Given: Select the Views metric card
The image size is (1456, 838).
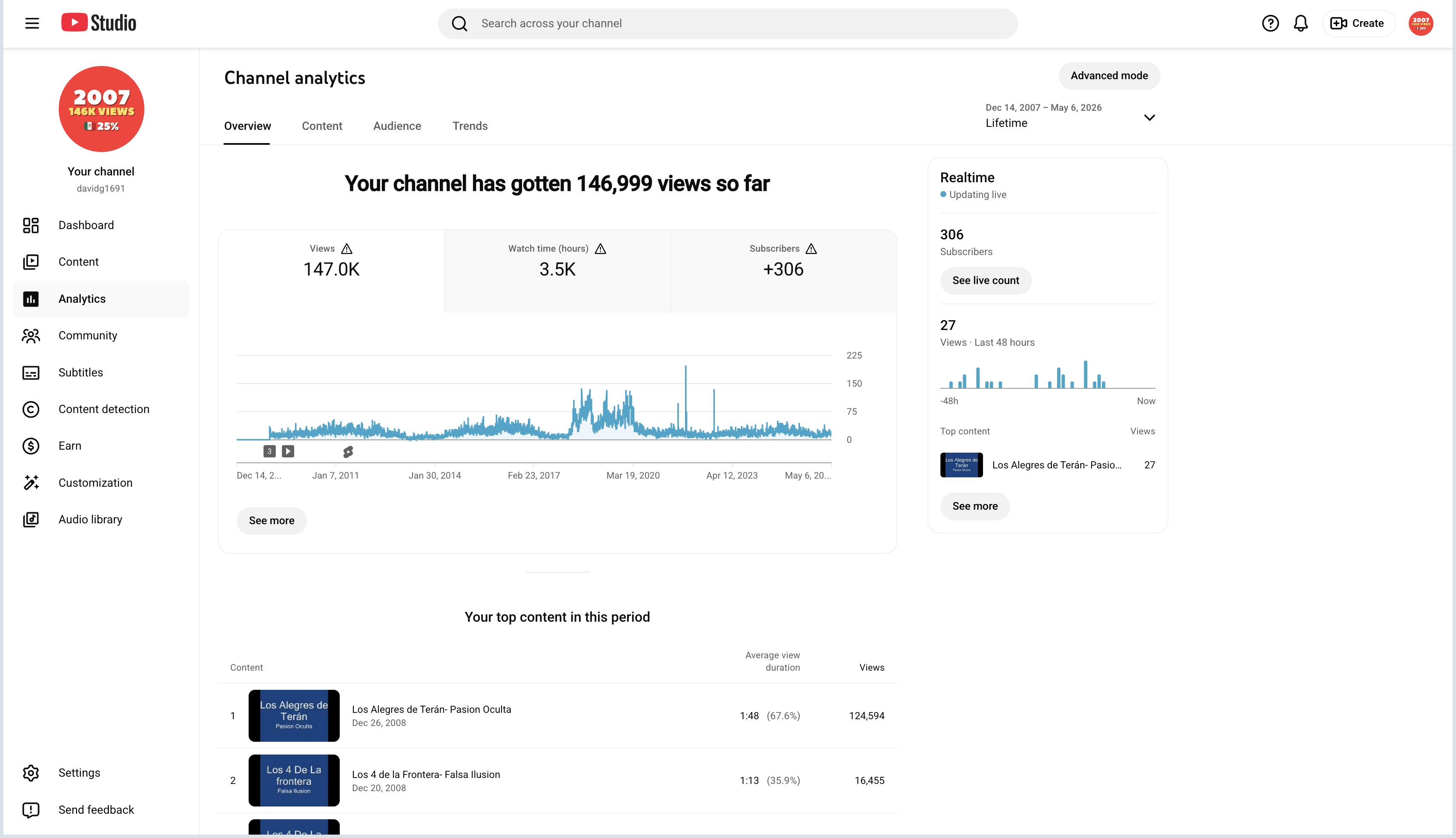Looking at the screenshot, I should (x=331, y=271).
